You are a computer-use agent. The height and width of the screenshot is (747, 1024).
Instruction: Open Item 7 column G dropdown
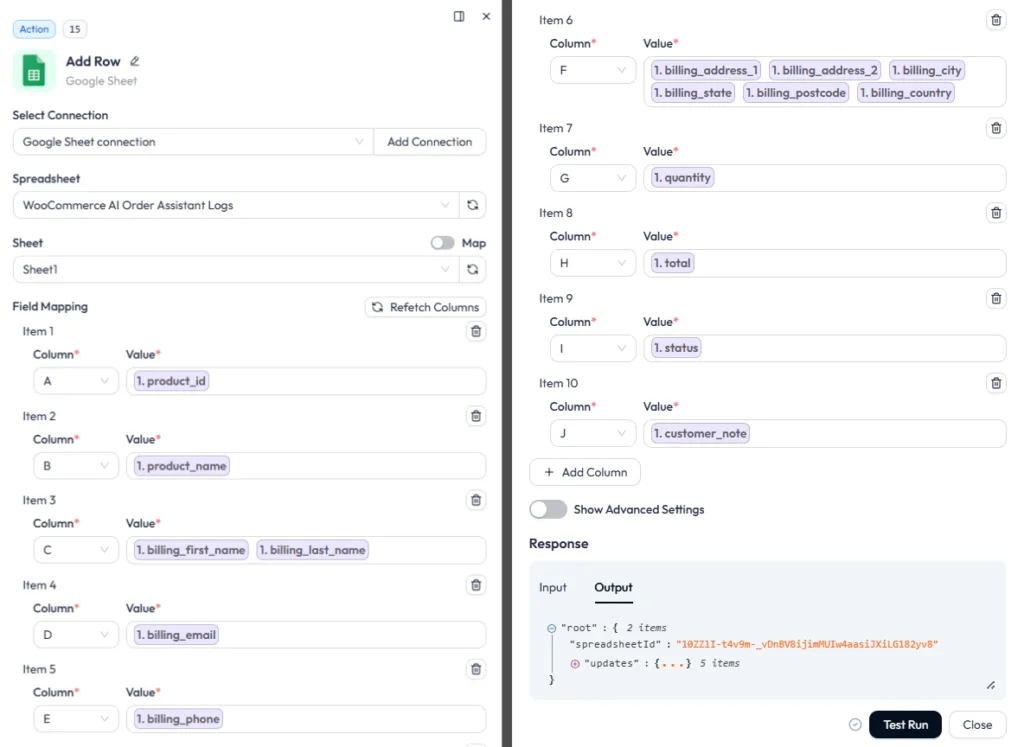[593, 178]
